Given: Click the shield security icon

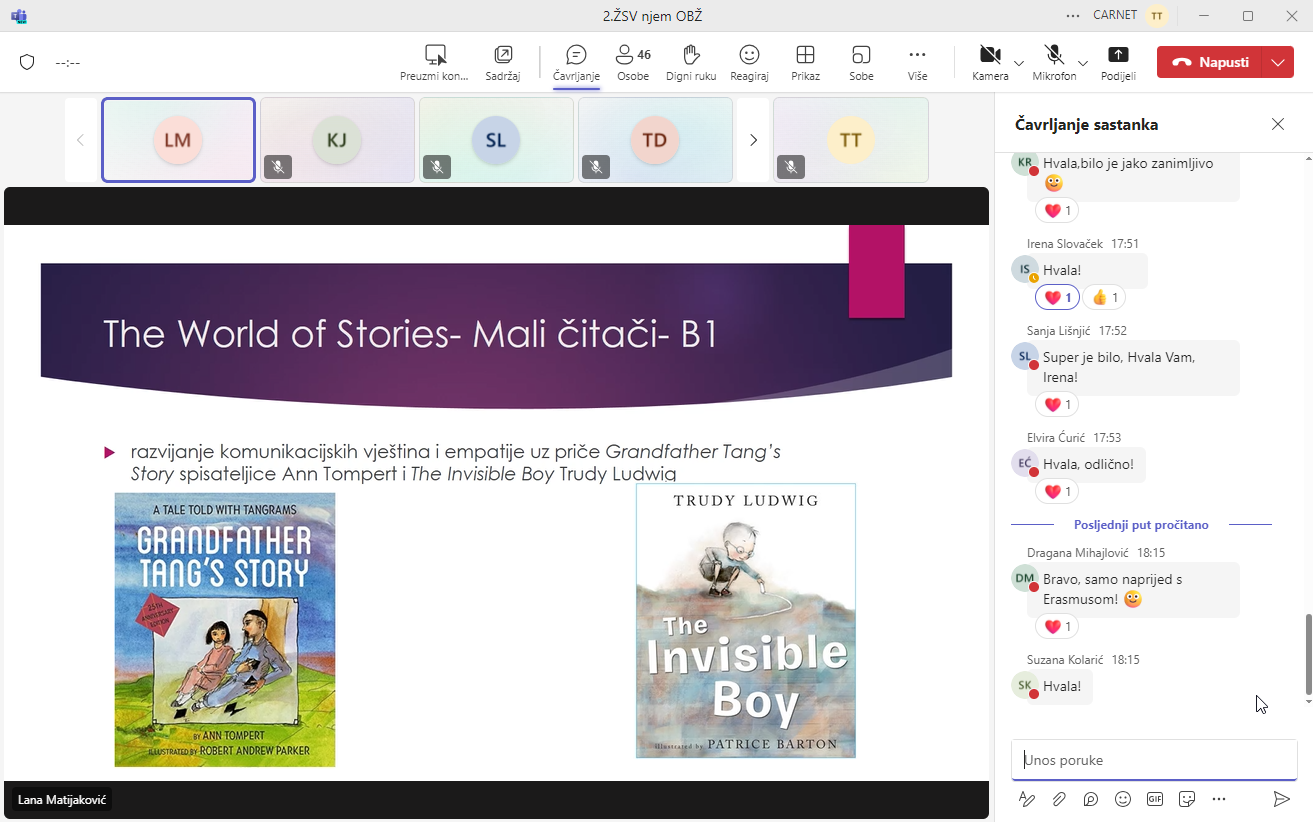Looking at the screenshot, I should point(27,62).
